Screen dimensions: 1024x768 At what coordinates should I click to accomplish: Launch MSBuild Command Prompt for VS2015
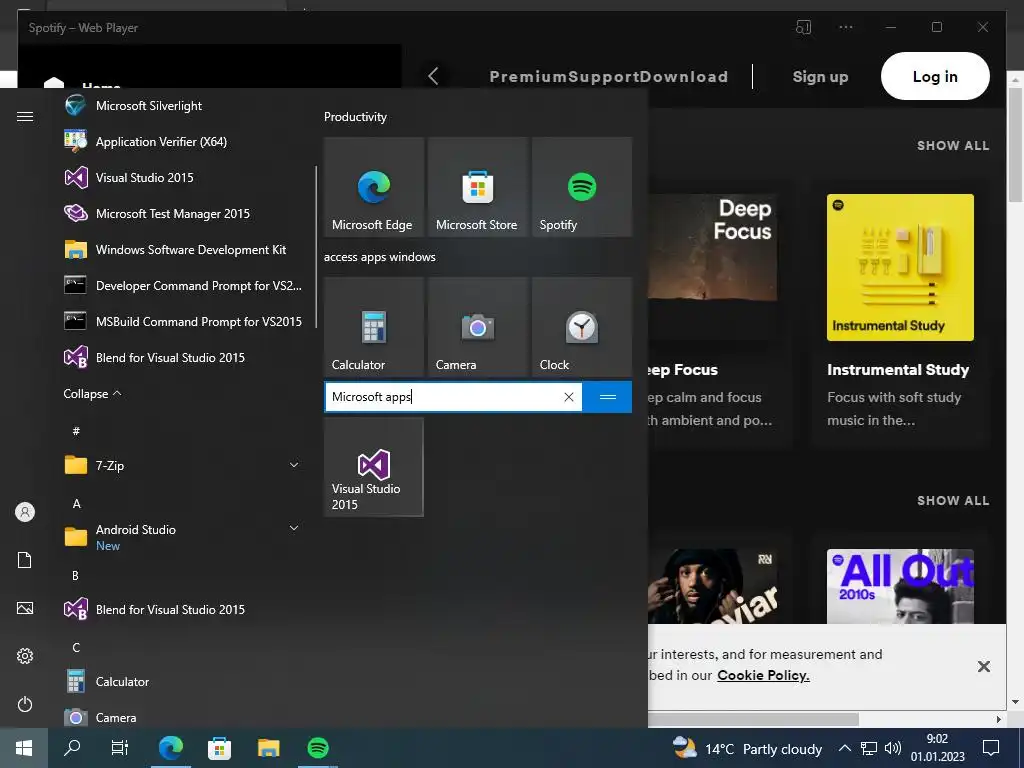[x=183, y=321]
